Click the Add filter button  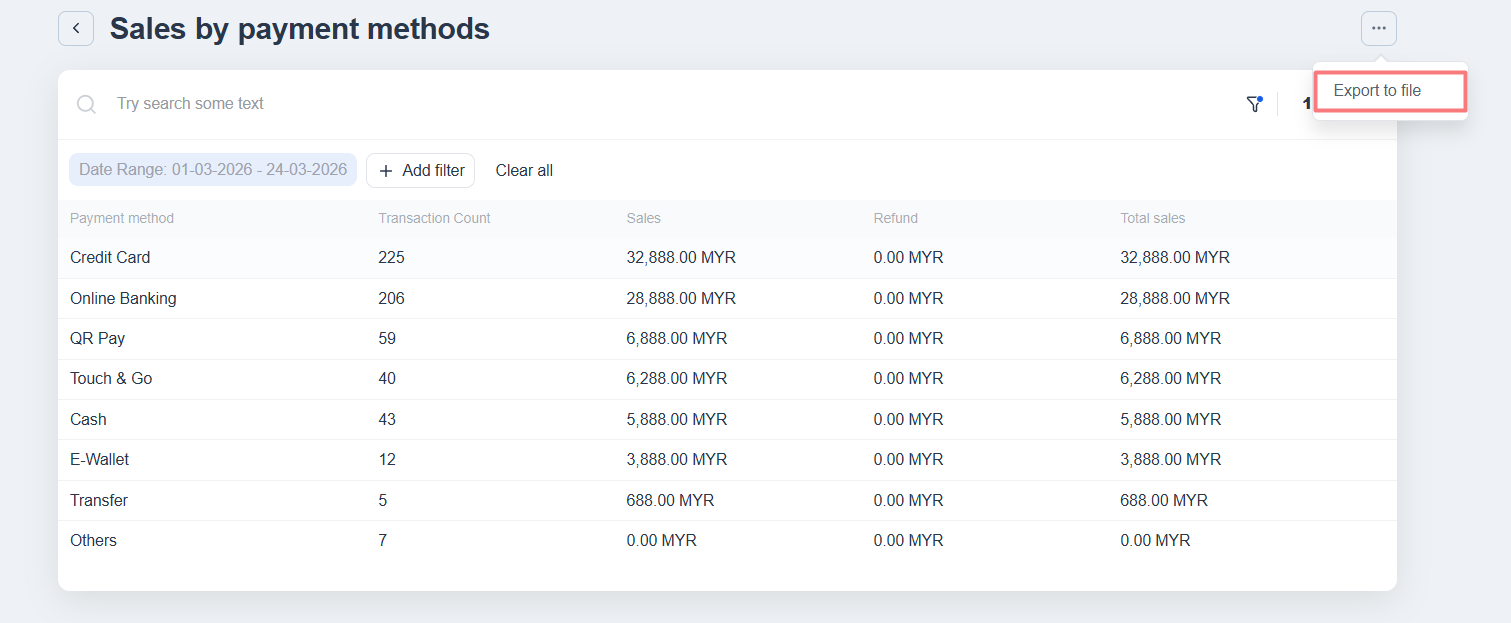point(421,170)
